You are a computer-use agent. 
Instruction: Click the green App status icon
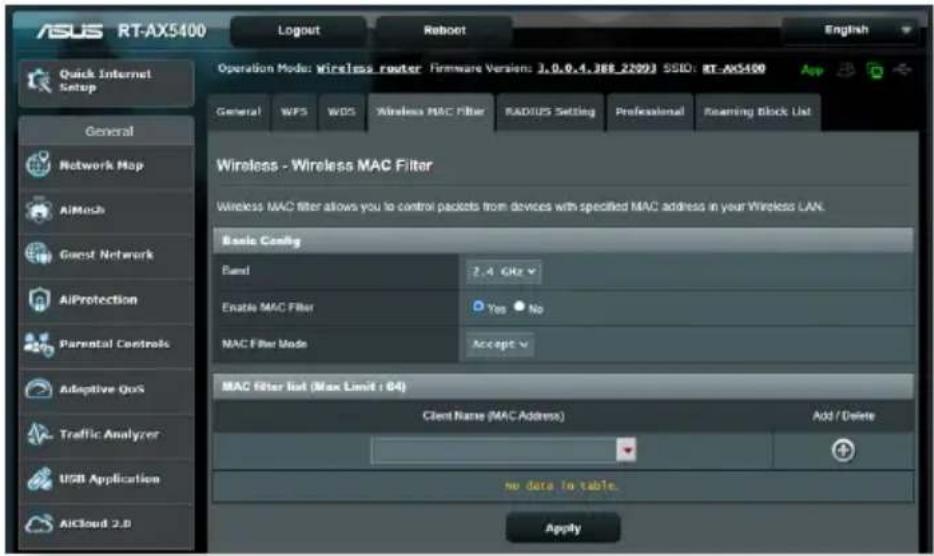point(812,71)
